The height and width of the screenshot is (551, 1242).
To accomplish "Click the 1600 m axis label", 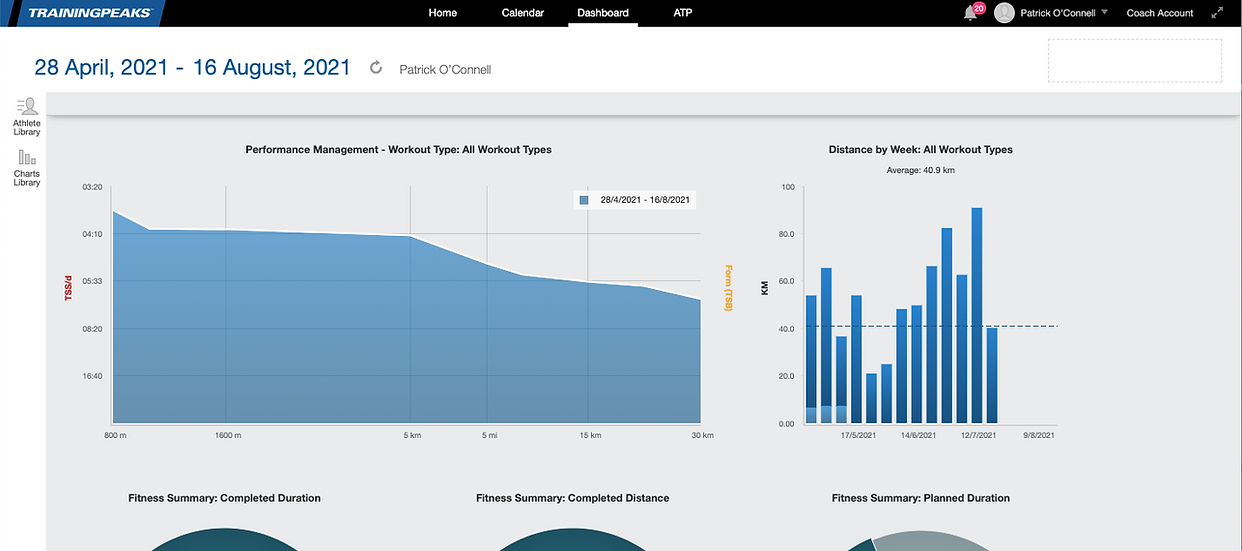I will point(226,436).
